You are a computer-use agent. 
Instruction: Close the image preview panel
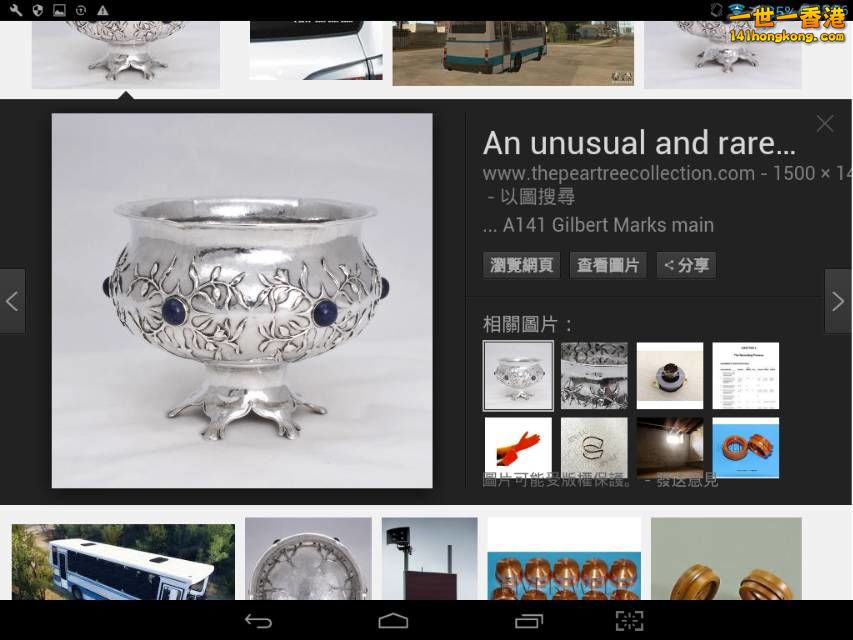pos(825,124)
